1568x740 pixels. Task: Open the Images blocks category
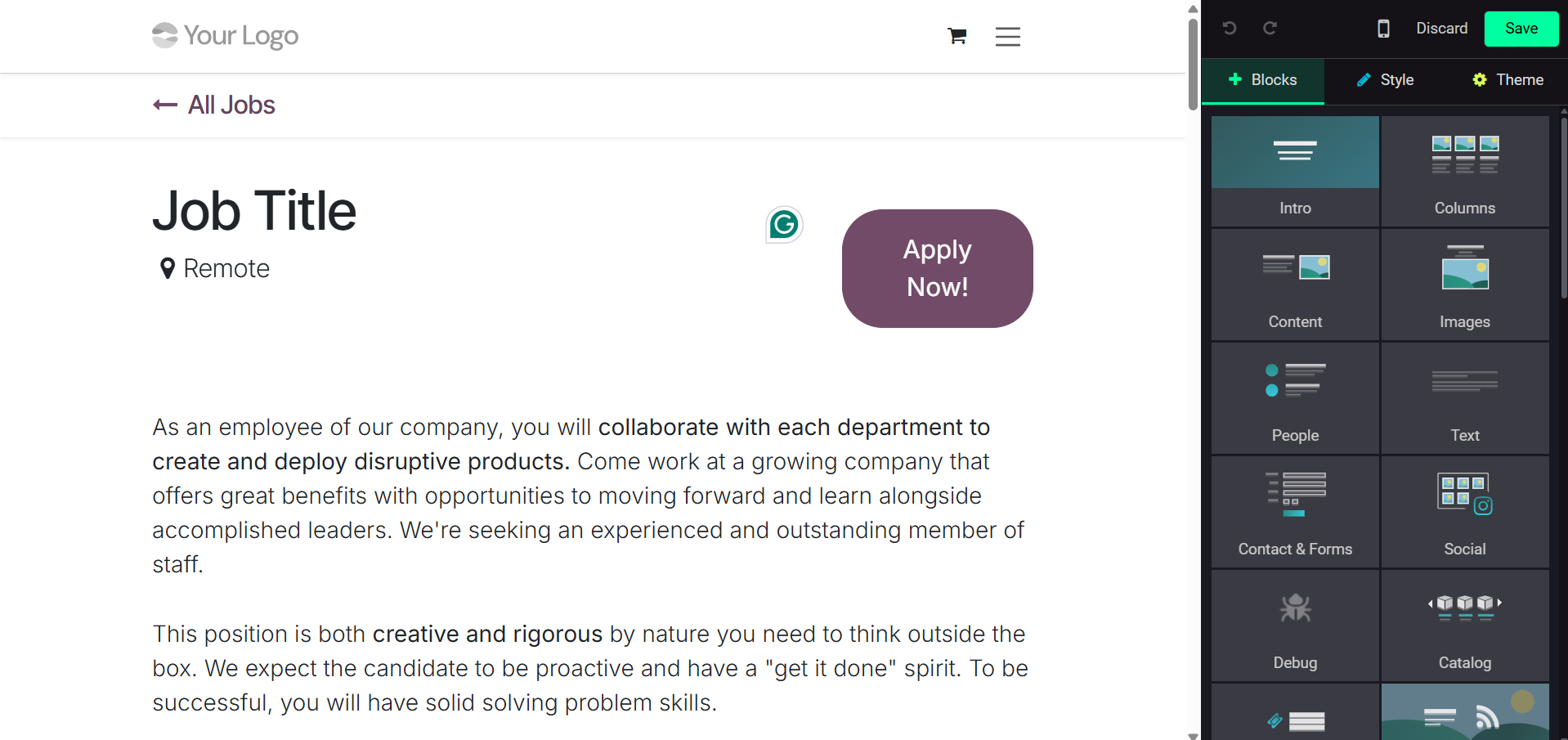(x=1464, y=285)
